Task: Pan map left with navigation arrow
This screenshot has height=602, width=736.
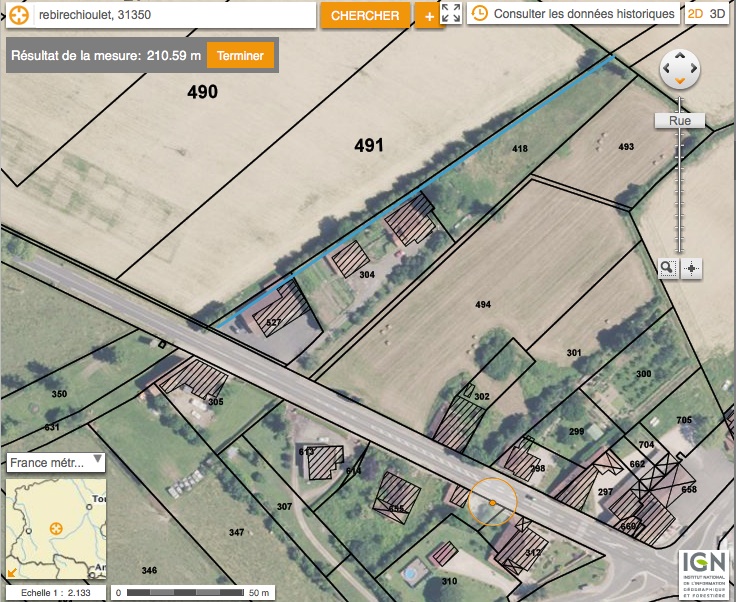Action: click(666, 69)
